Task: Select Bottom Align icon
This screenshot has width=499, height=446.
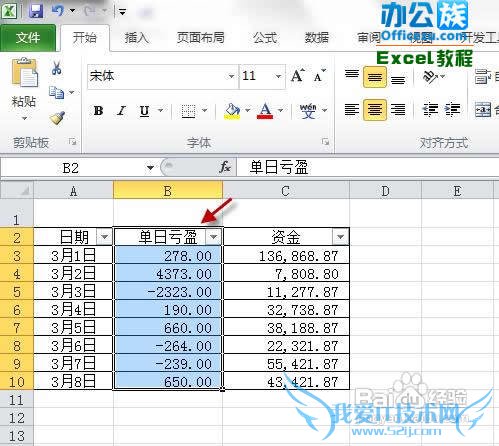Action: pos(398,79)
